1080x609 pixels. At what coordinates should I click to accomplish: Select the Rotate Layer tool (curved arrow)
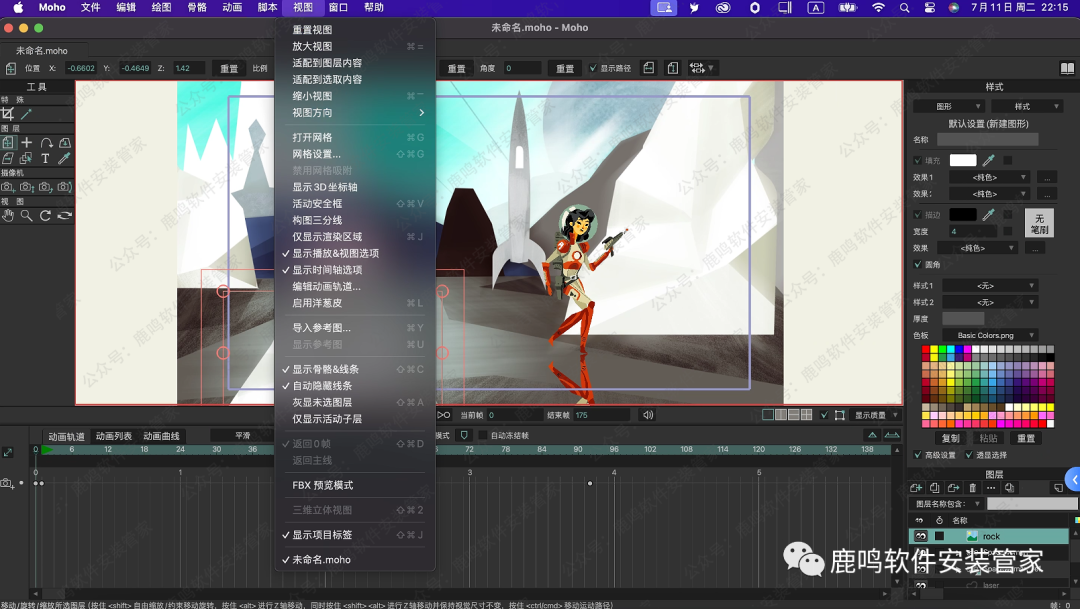pyautogui.click(x=46, y=143)
